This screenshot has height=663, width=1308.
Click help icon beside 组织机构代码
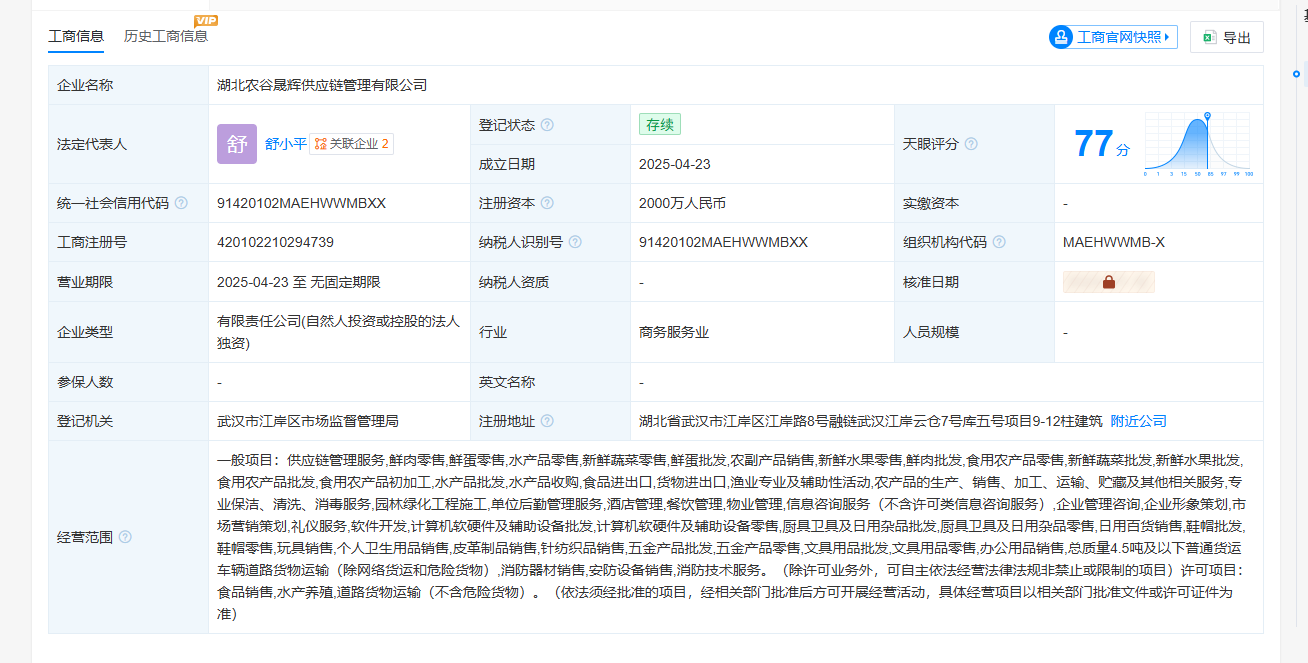click(x=999, y=242)
